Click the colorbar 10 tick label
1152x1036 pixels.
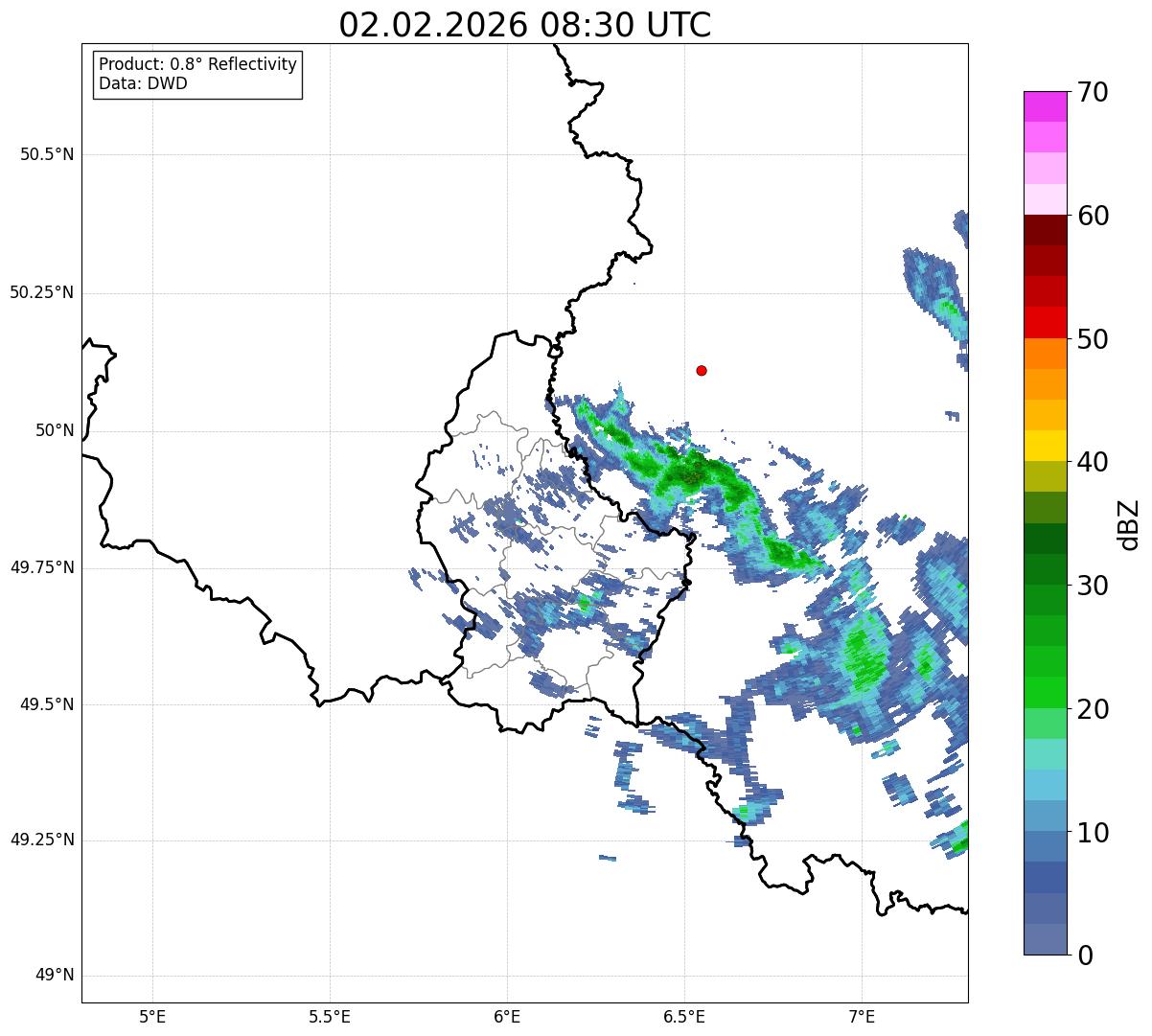1092,832
